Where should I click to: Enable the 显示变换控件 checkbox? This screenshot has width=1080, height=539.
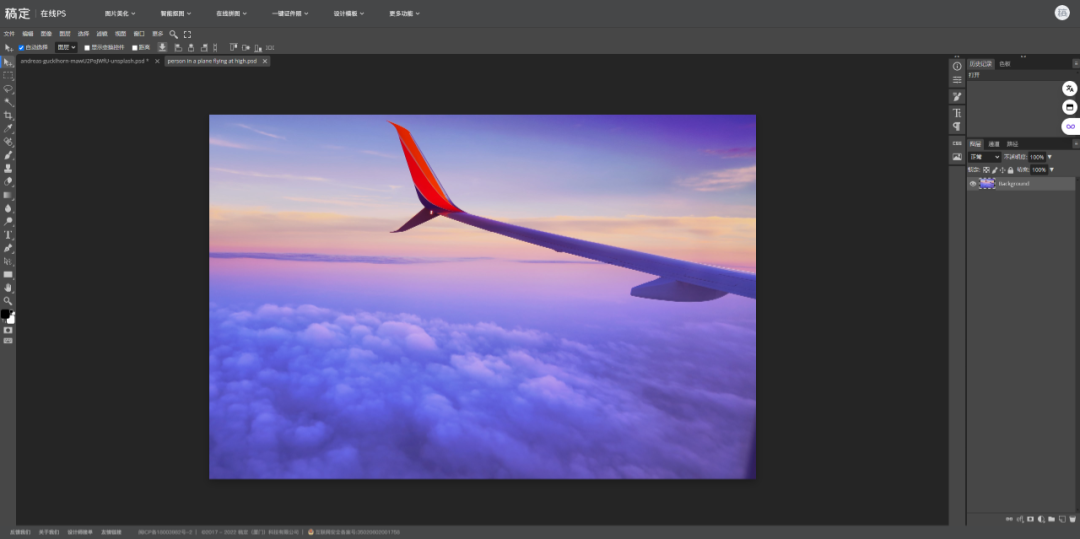coord(87,47)
